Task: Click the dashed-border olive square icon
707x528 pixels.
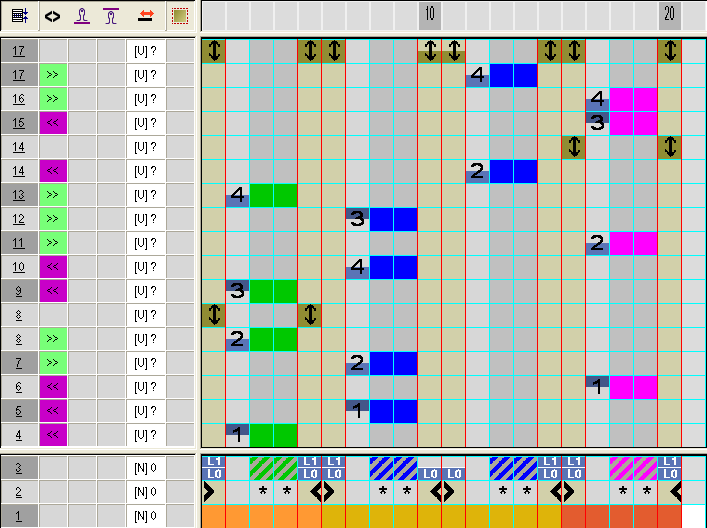Action: click(x=179, y=16)
